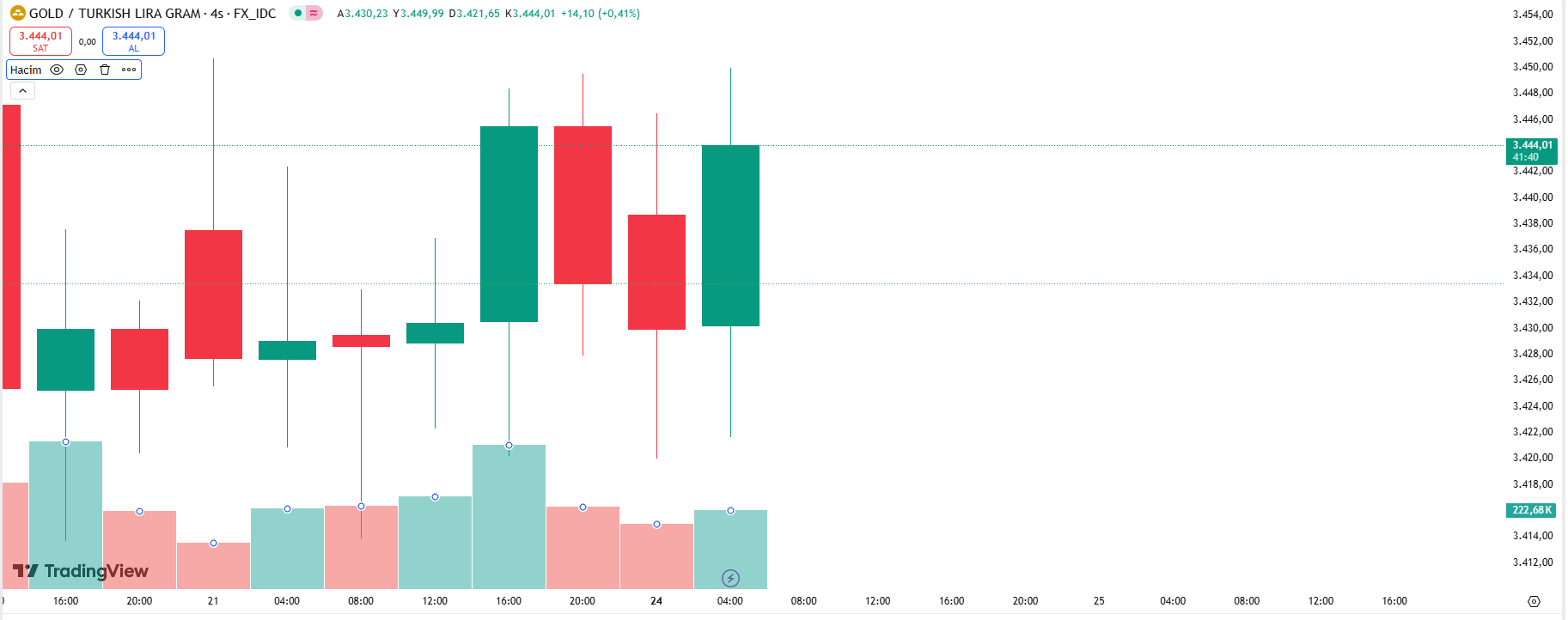Click the lightning bolt icon on the volume bar

click(730, 578)
